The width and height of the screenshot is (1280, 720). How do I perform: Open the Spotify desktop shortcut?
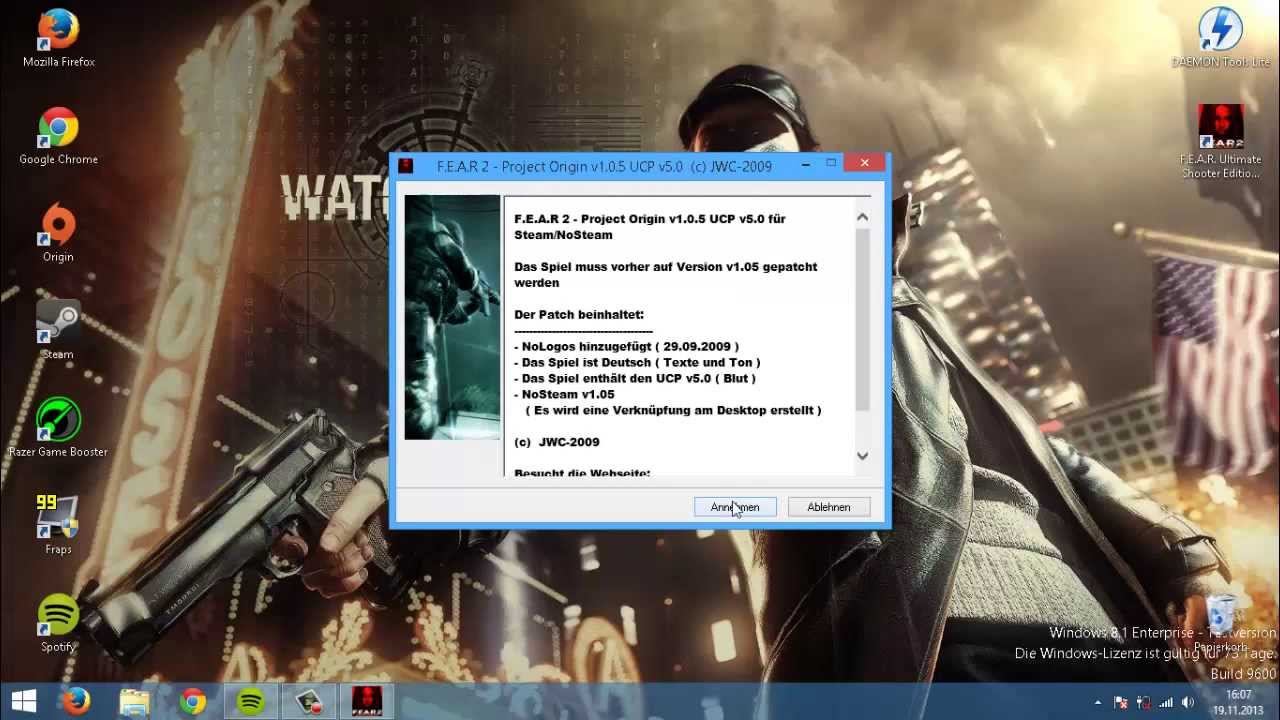tap(58, 623)
